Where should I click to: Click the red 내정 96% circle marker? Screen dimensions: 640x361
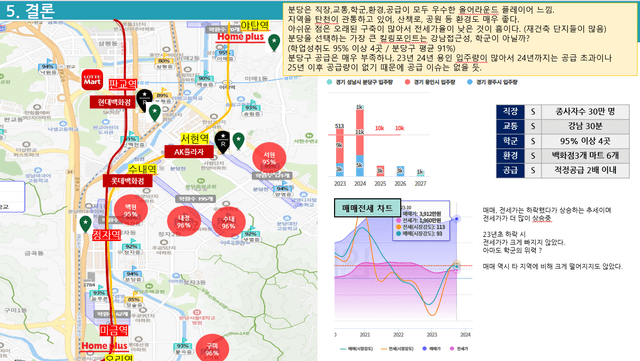[x=184, y=221]
